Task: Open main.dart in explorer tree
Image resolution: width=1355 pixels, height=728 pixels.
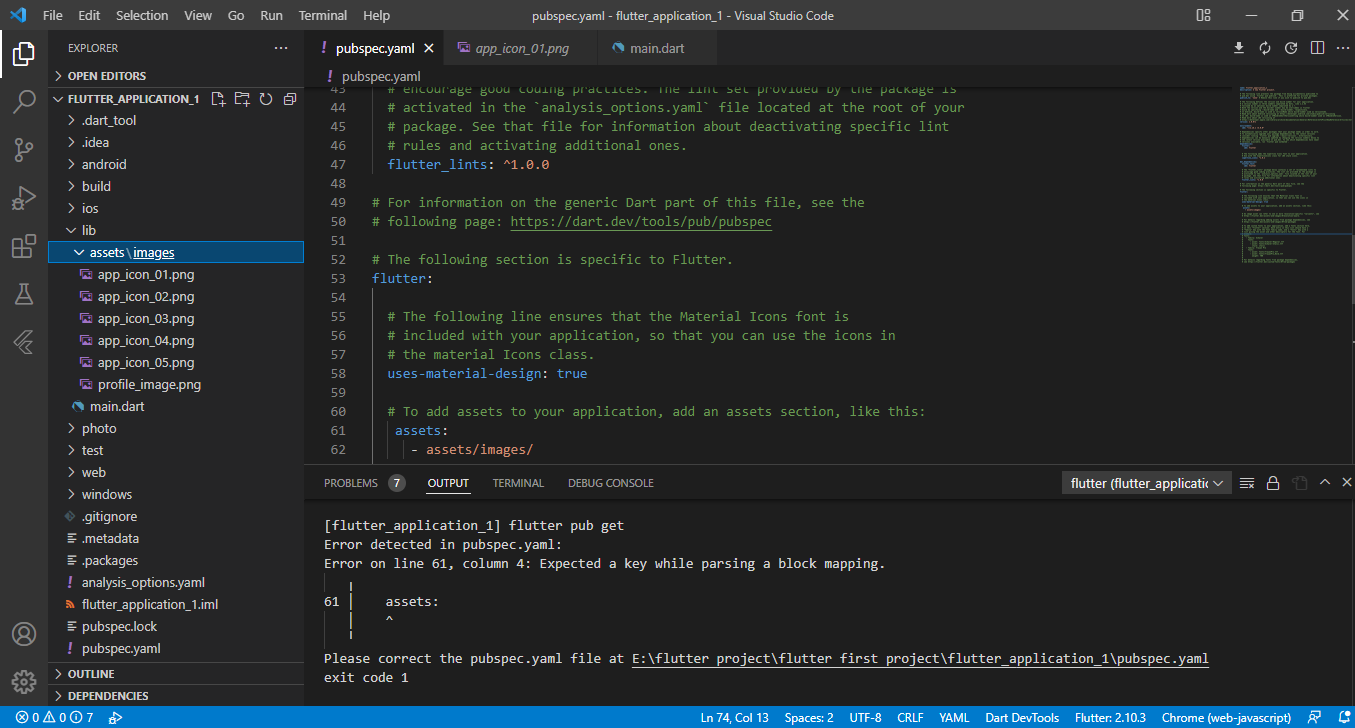Action: pyautogui.click(x=176, y=406)
